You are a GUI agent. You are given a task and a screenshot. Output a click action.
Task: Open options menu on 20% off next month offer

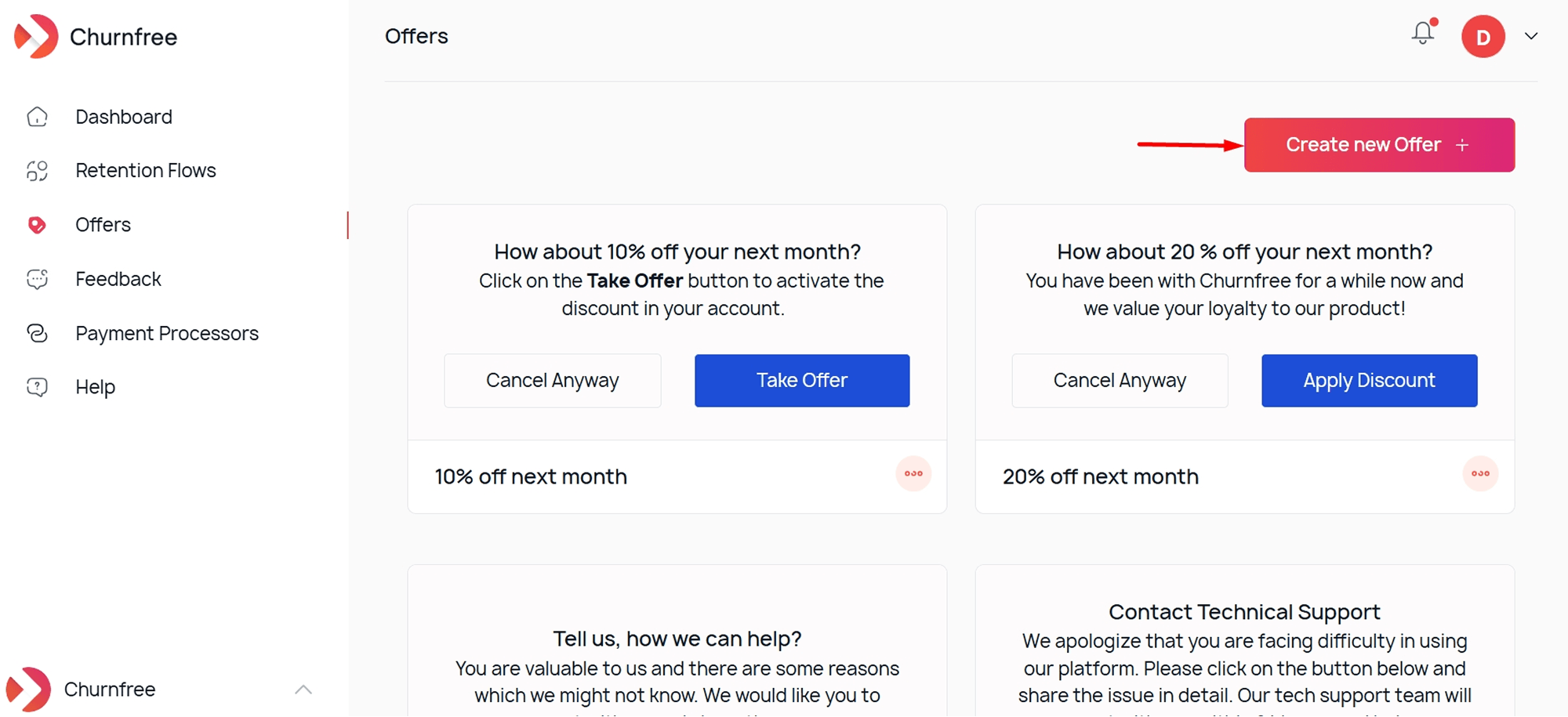pyautogui.click(x=1481, y=473)
